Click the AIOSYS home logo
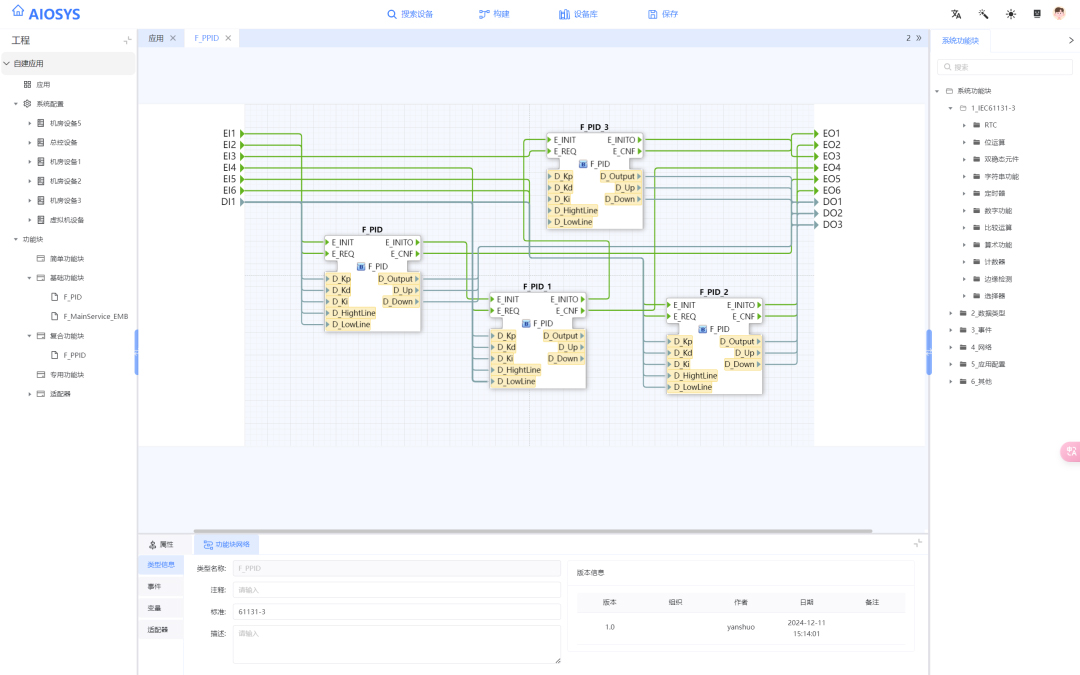 click(46, 13)
